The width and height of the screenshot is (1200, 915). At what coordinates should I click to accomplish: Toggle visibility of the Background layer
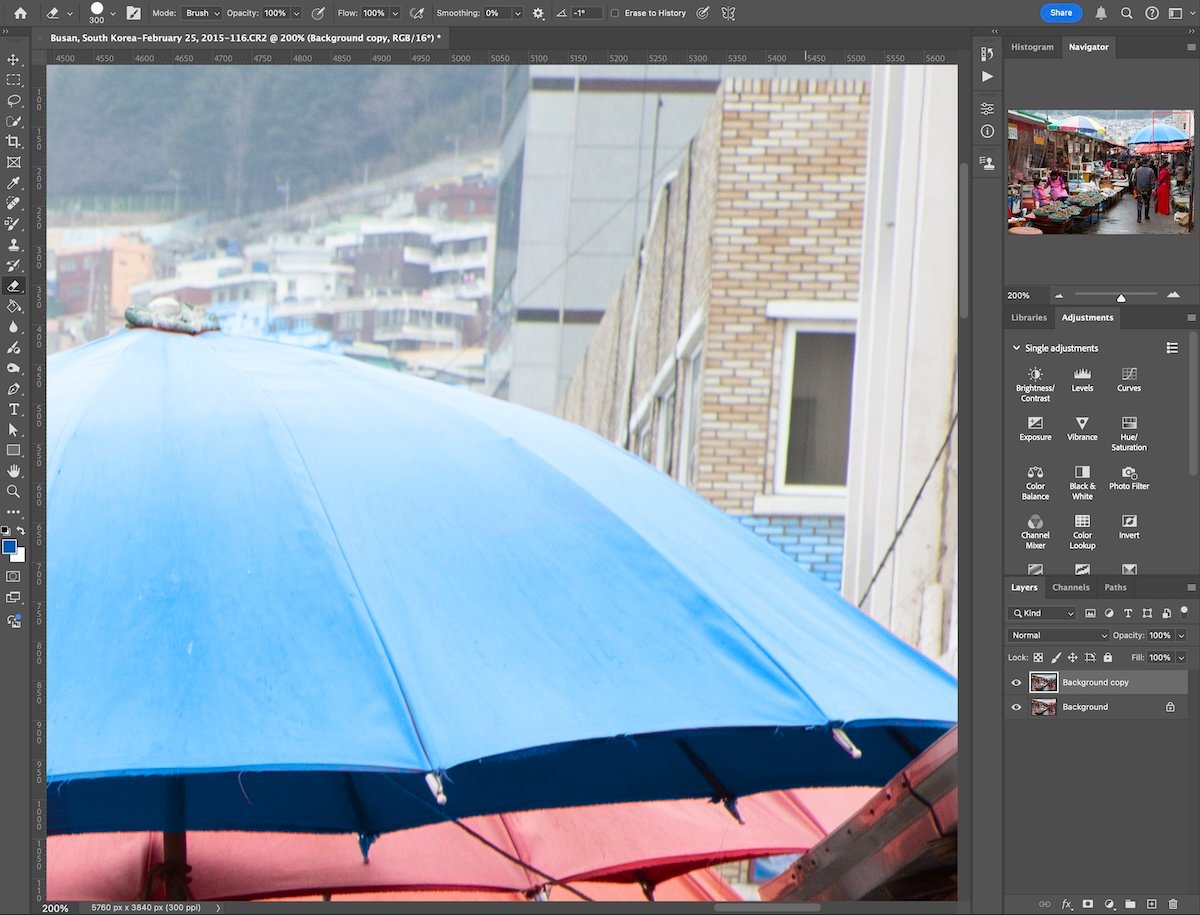tap(1016, 707)
